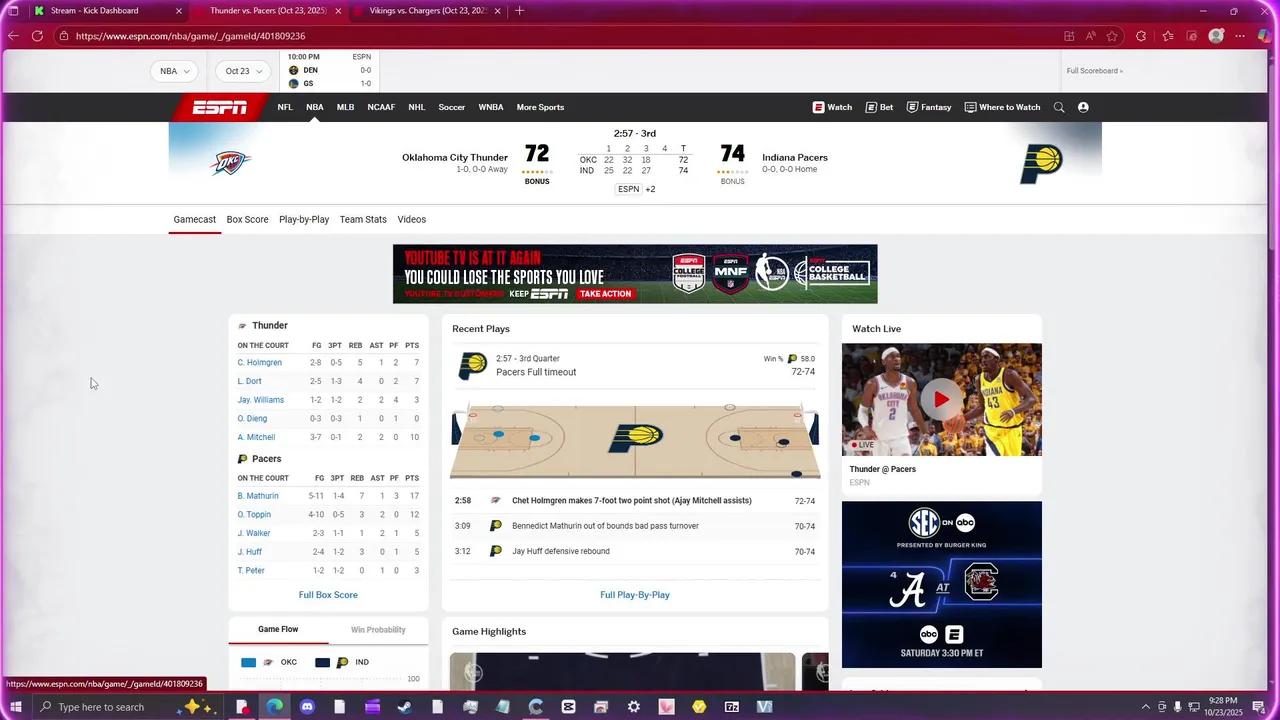The width and height of the screenshot is (1280, 720).
Task: Open the Copilot icon in the browser toolbar
Action: click(1263, 36)
